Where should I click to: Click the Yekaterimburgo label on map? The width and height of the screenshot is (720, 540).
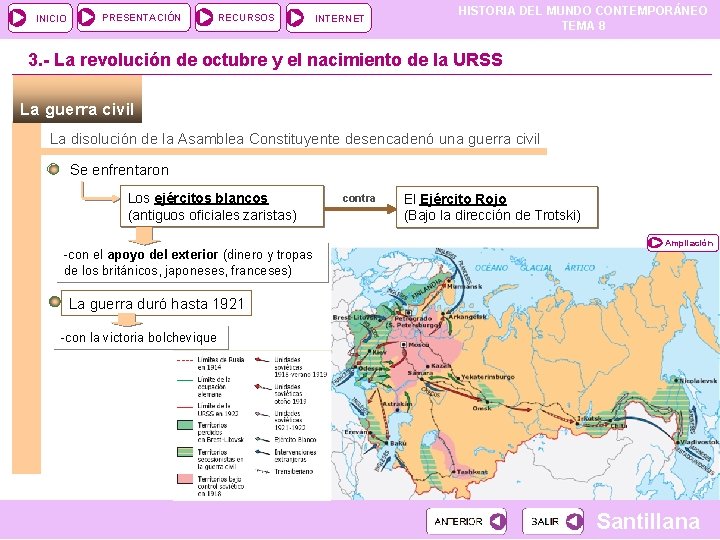point(488,377)
